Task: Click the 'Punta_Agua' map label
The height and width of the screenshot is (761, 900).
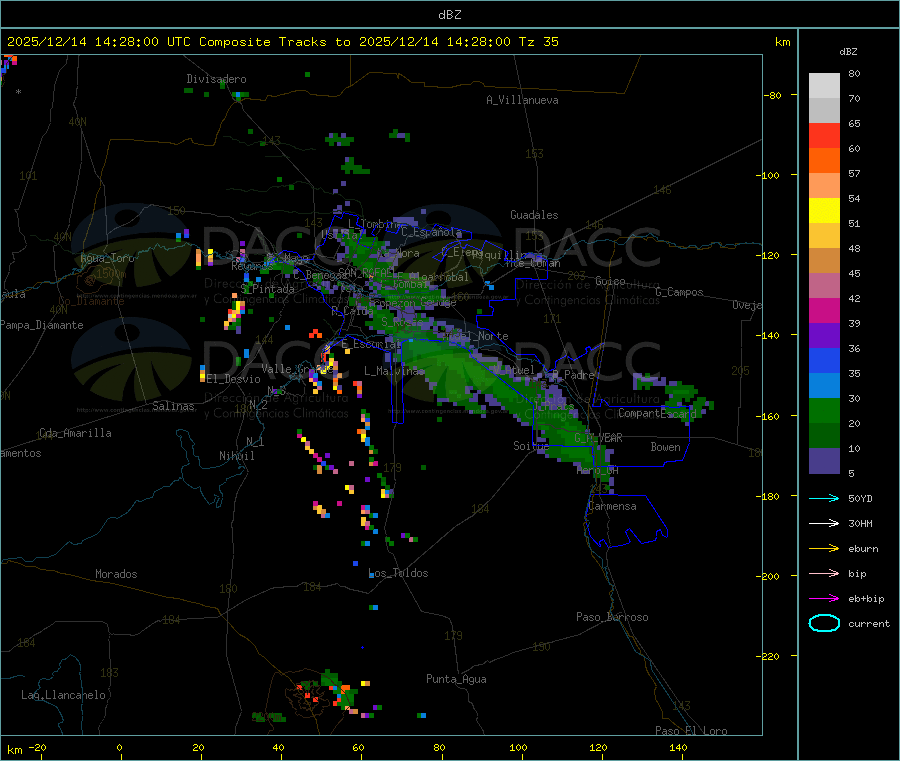Action: pyautogui.click(x=456, y=679)
